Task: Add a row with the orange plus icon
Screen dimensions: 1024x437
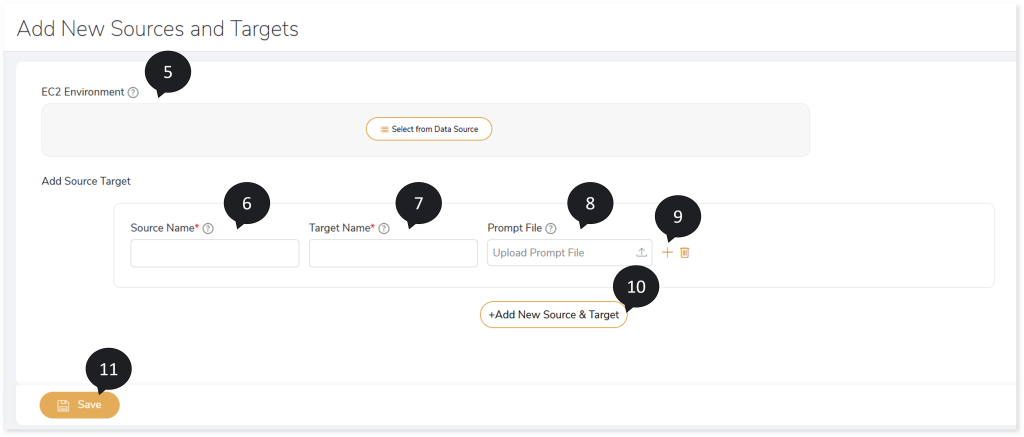Action: pyautogui.click(x=667, y=253)
